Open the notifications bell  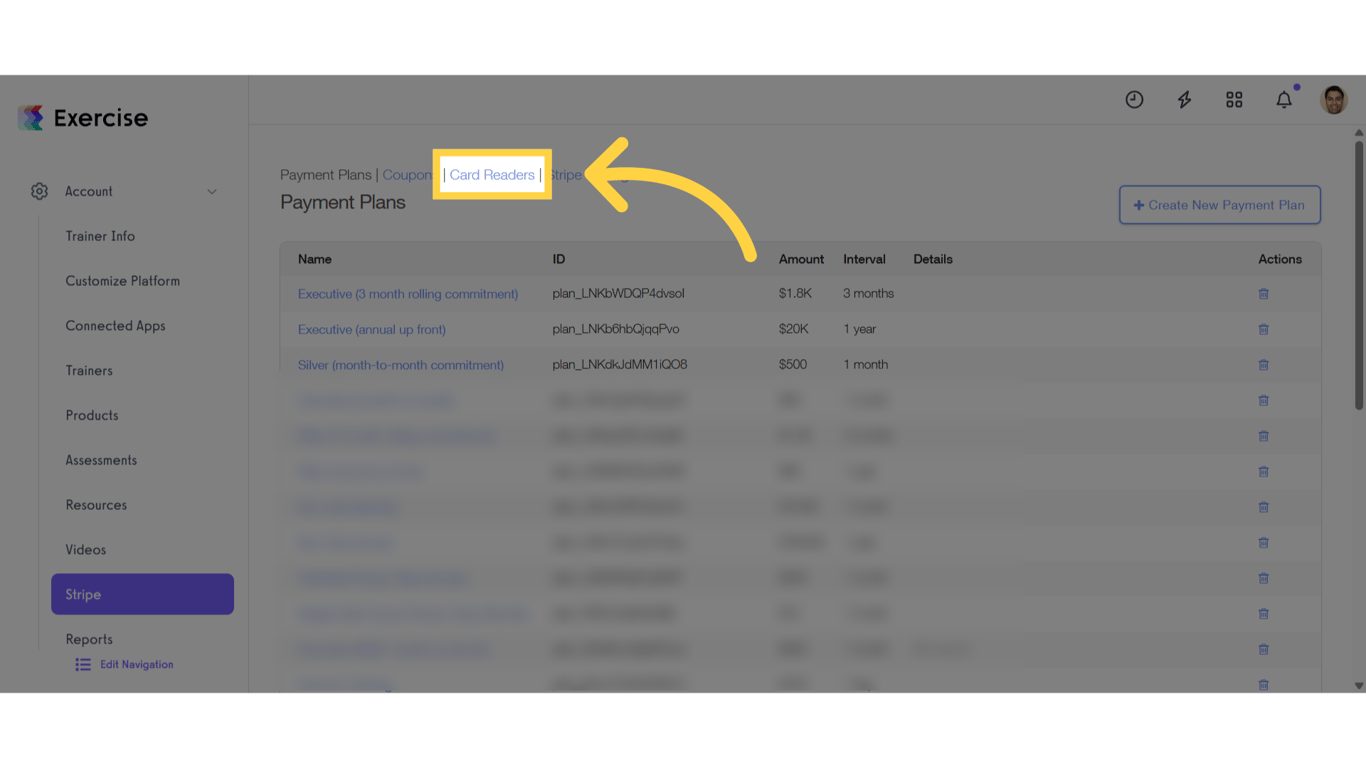[1284, 100]
